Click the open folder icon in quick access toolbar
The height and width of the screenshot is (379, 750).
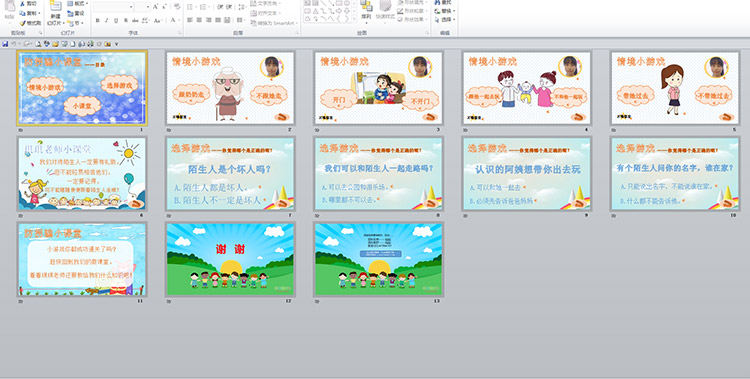(55, 44)
